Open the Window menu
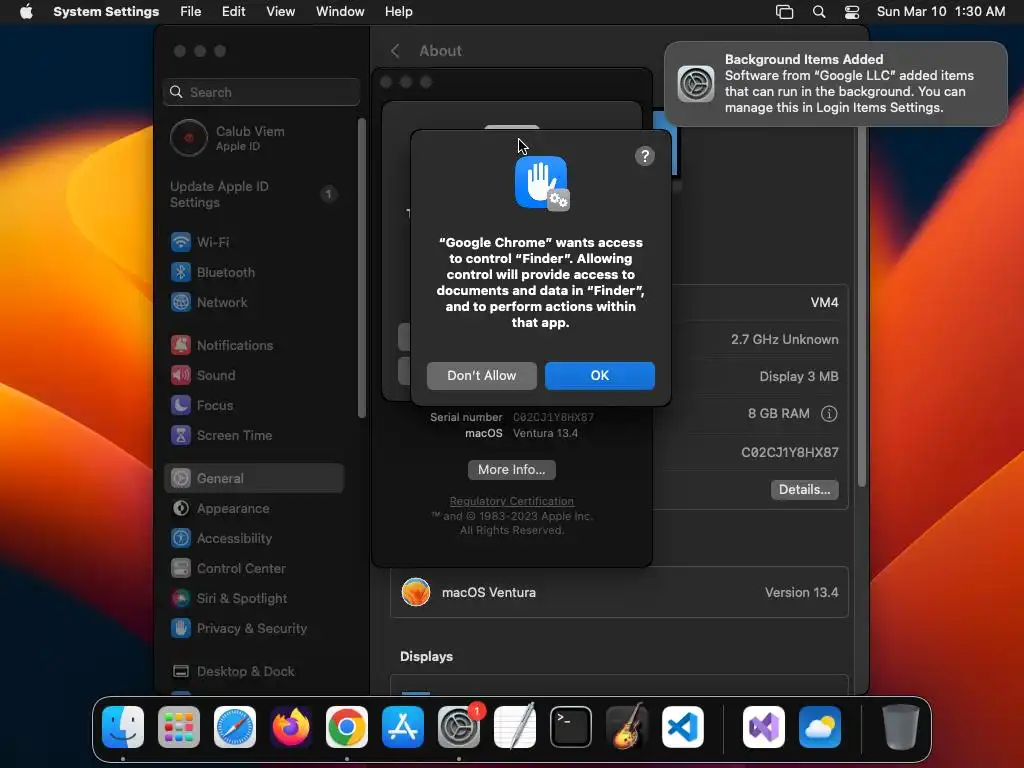 [x=340, y=12]
